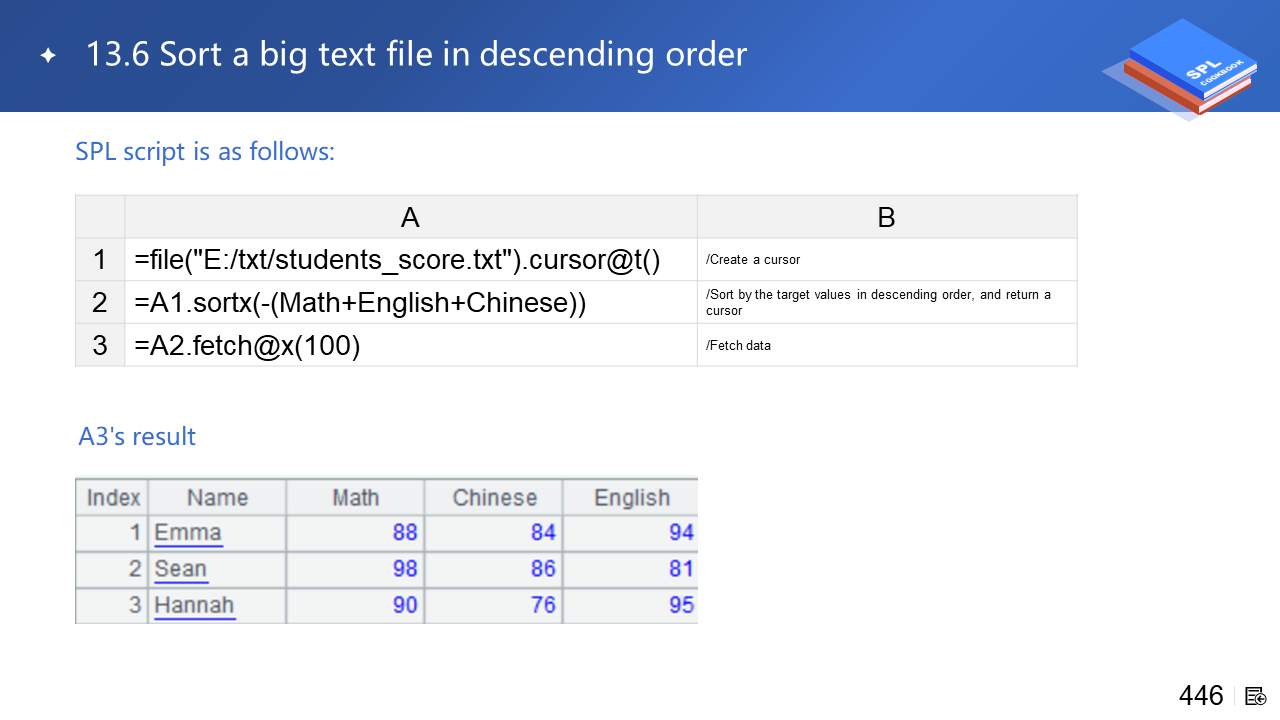Open the Sean name link
1280x720 pixels.
tap(181, 569)
